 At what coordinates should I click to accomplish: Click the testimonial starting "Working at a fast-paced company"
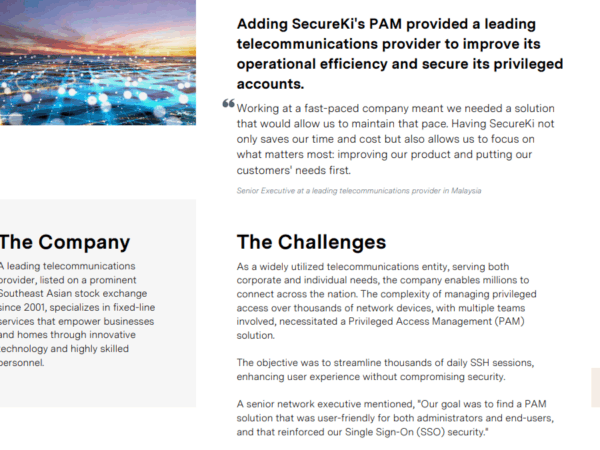coord(395,139)
